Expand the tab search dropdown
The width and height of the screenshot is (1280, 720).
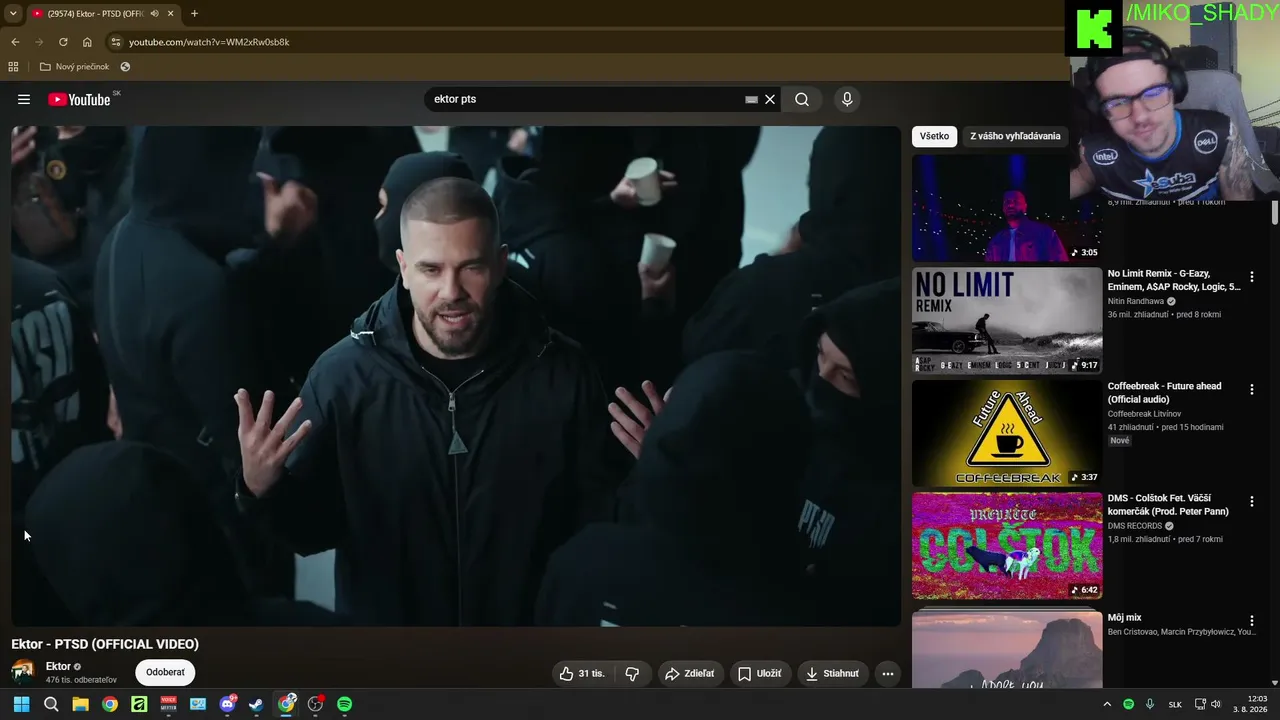pyautogui.click(x=13, y=14)
